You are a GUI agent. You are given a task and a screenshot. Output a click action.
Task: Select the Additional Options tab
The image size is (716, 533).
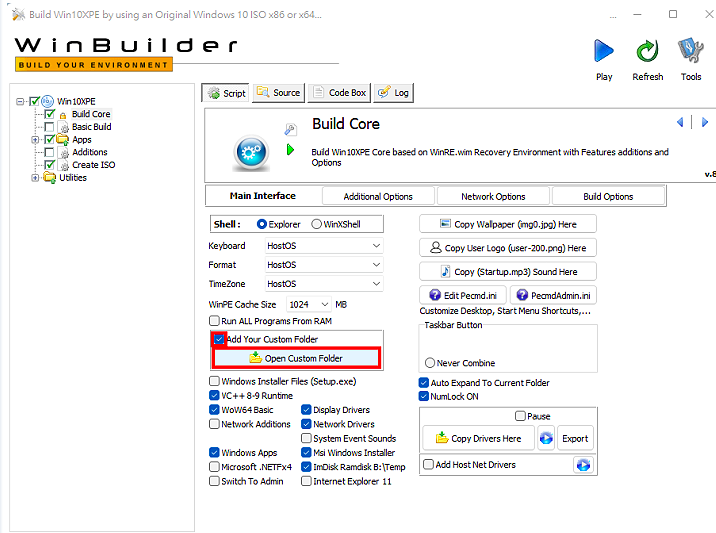pos(378,196)
